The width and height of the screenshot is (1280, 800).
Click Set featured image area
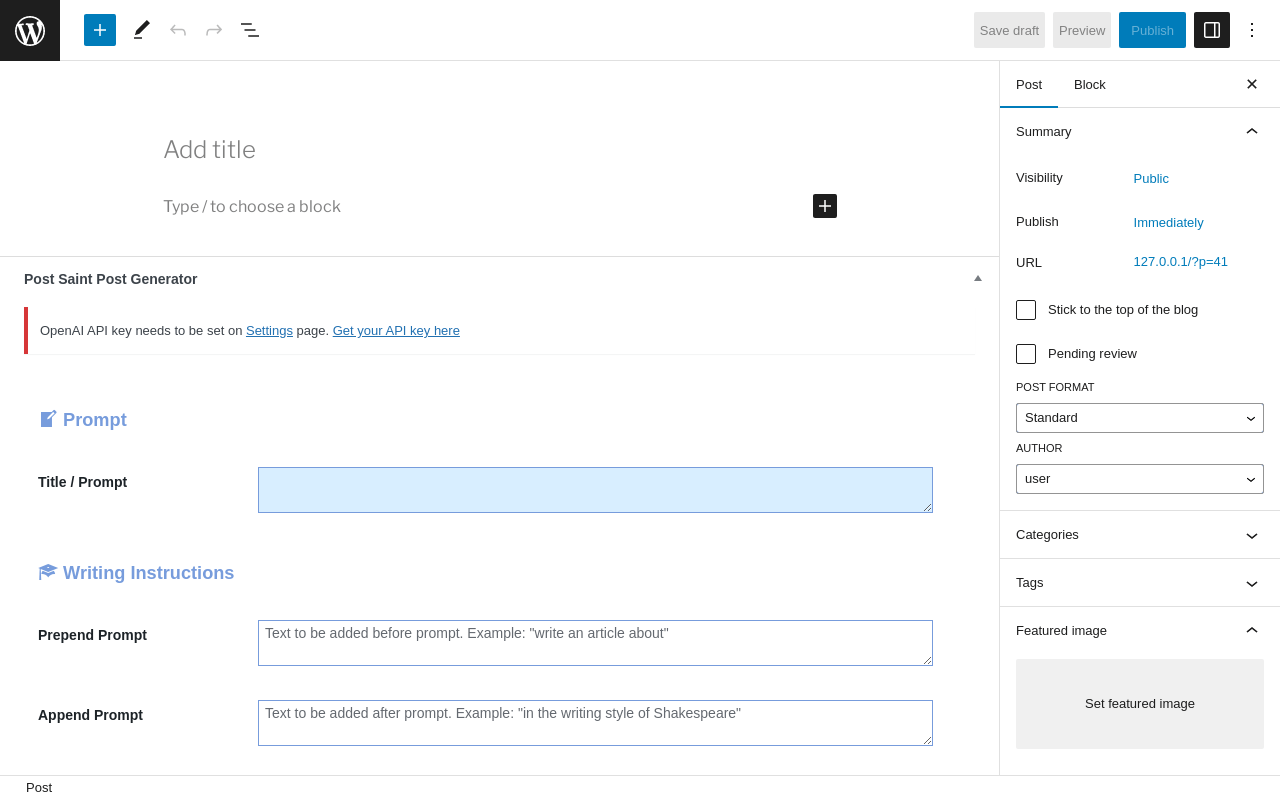[x=1140, y=704]
